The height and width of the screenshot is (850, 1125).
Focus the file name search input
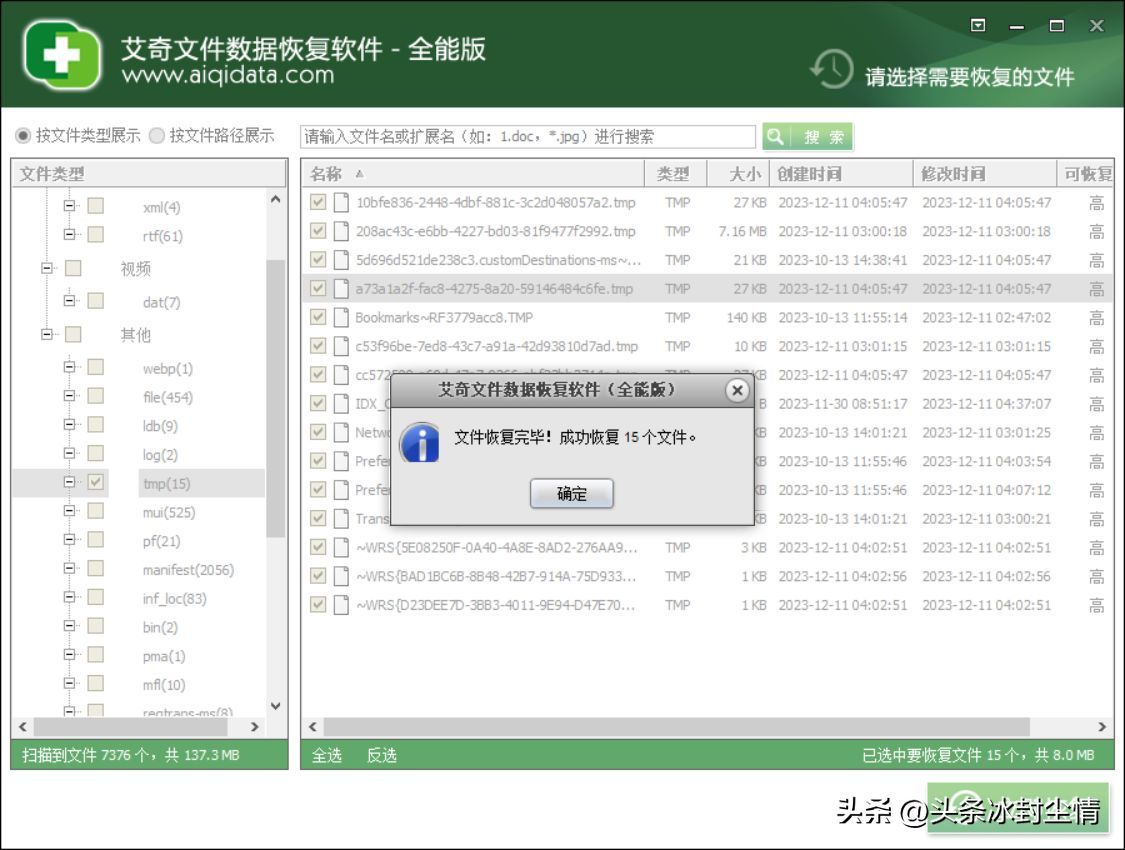[x=528, y=136]
